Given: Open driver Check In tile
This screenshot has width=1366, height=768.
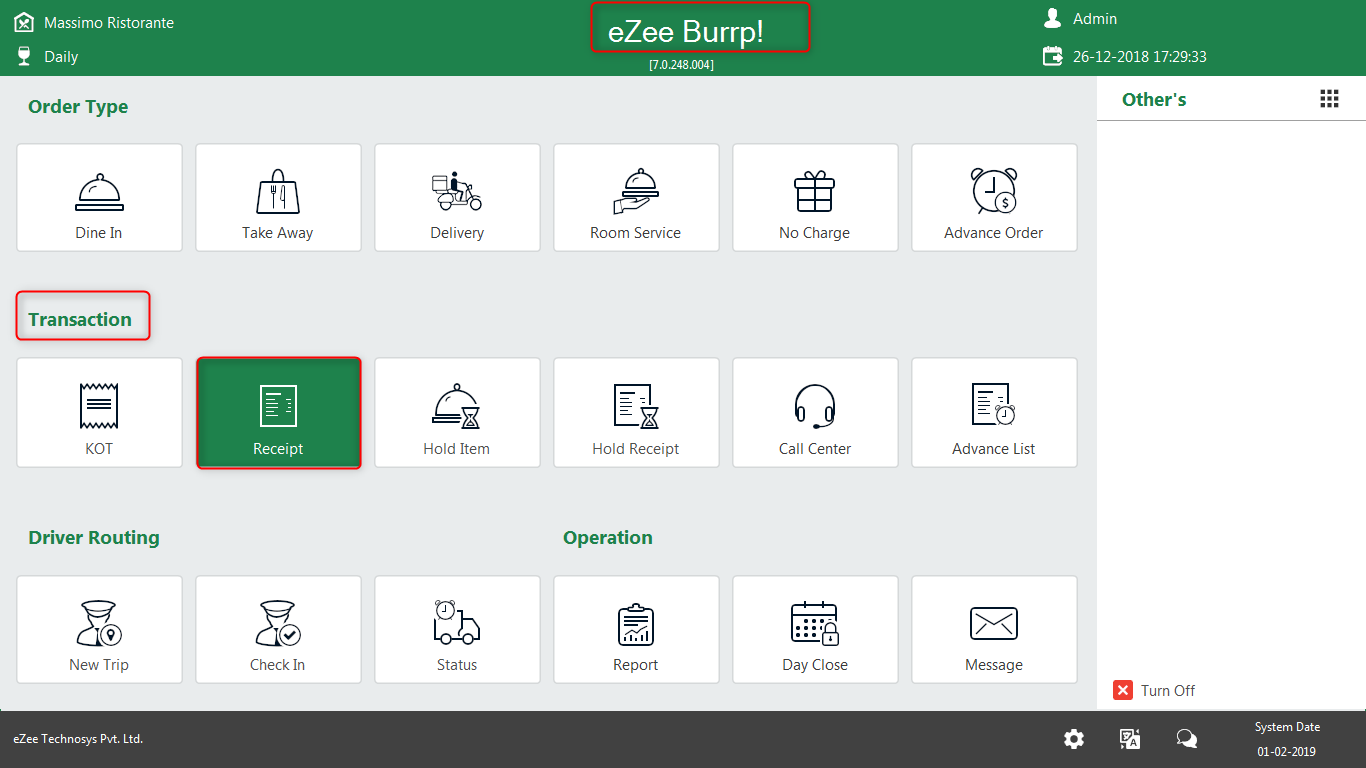Looking at the screenshot, I should (x=278, y=629).
